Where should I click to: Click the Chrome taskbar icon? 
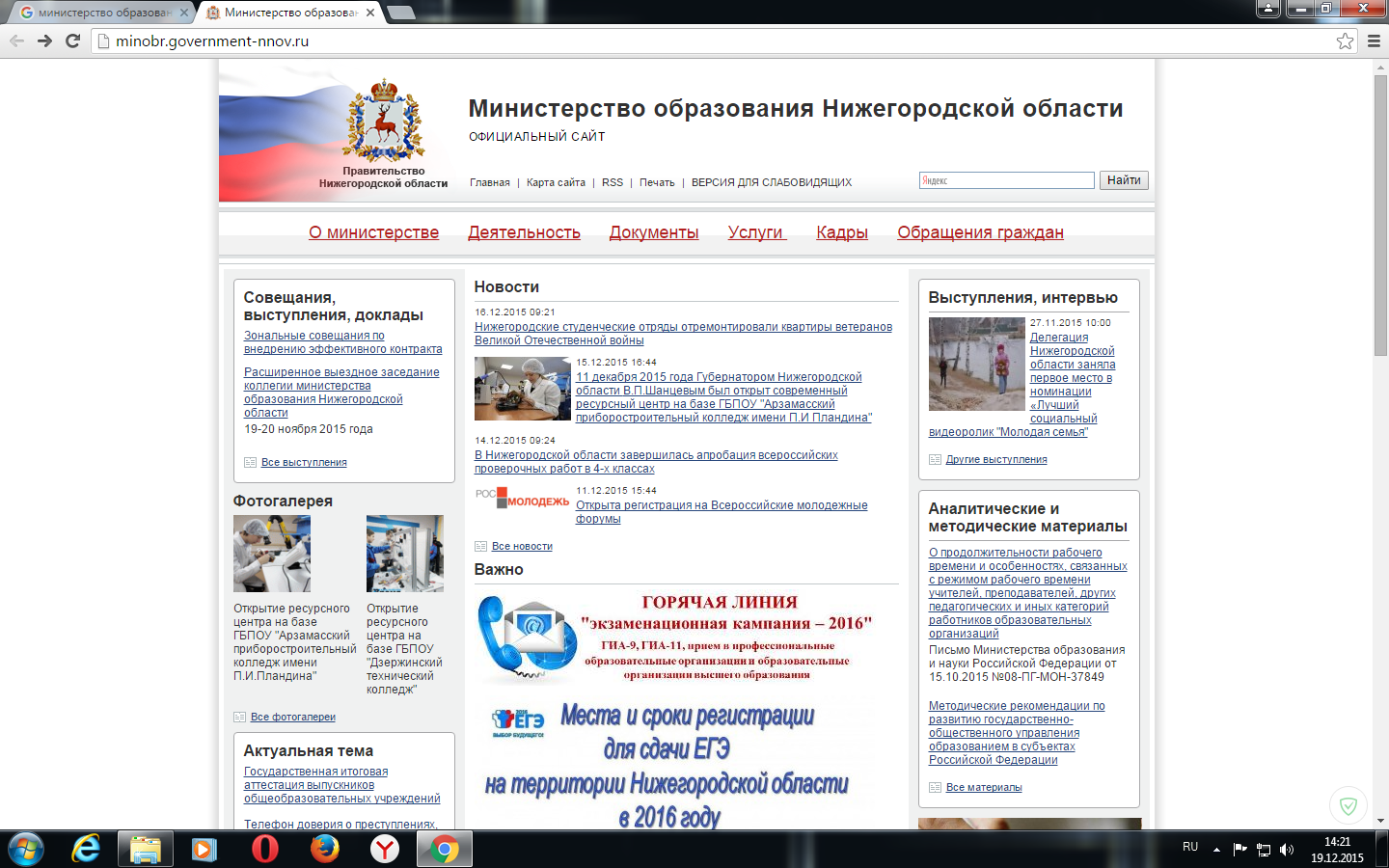445,850
